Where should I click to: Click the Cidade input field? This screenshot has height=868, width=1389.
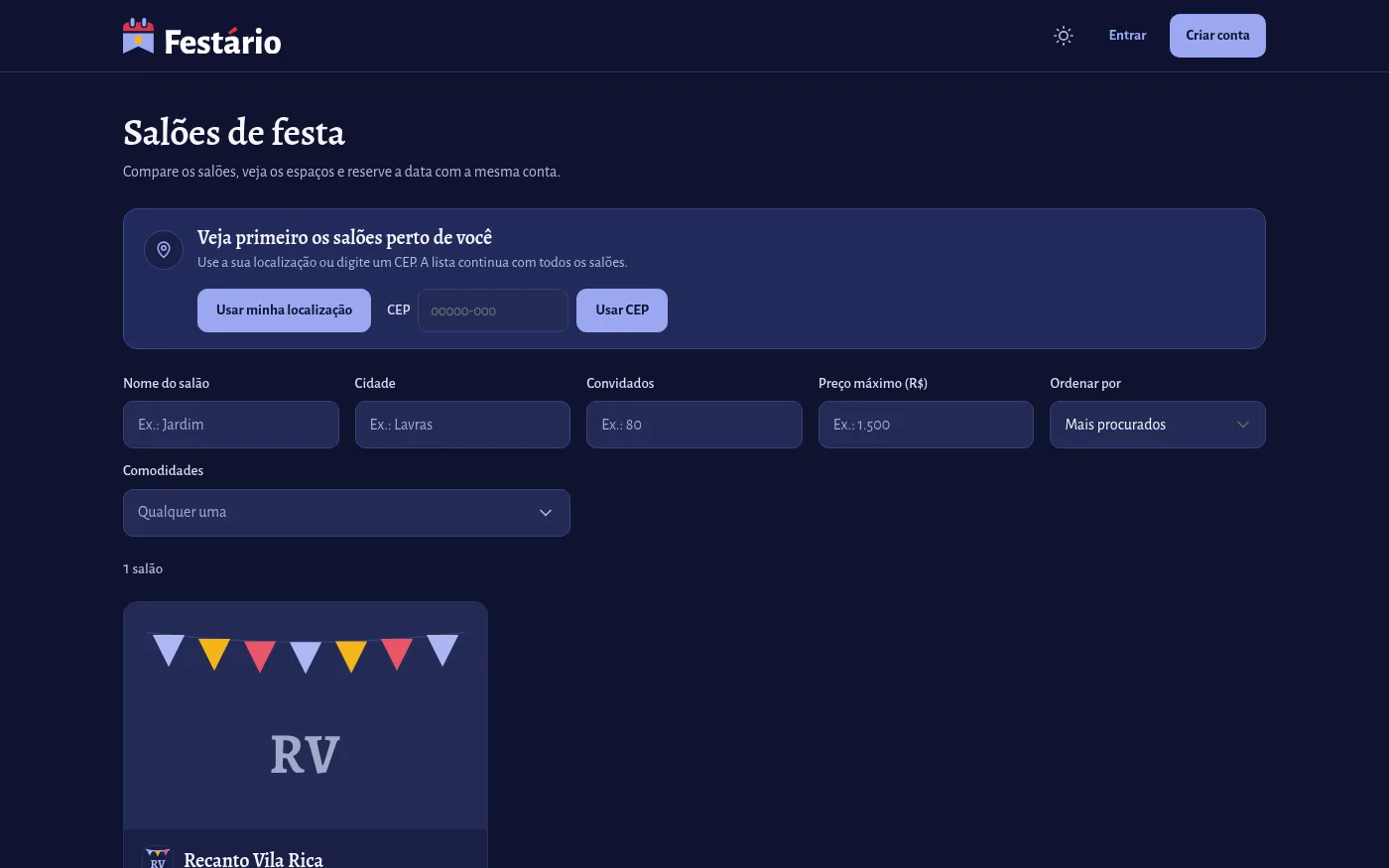click(462, 425)
